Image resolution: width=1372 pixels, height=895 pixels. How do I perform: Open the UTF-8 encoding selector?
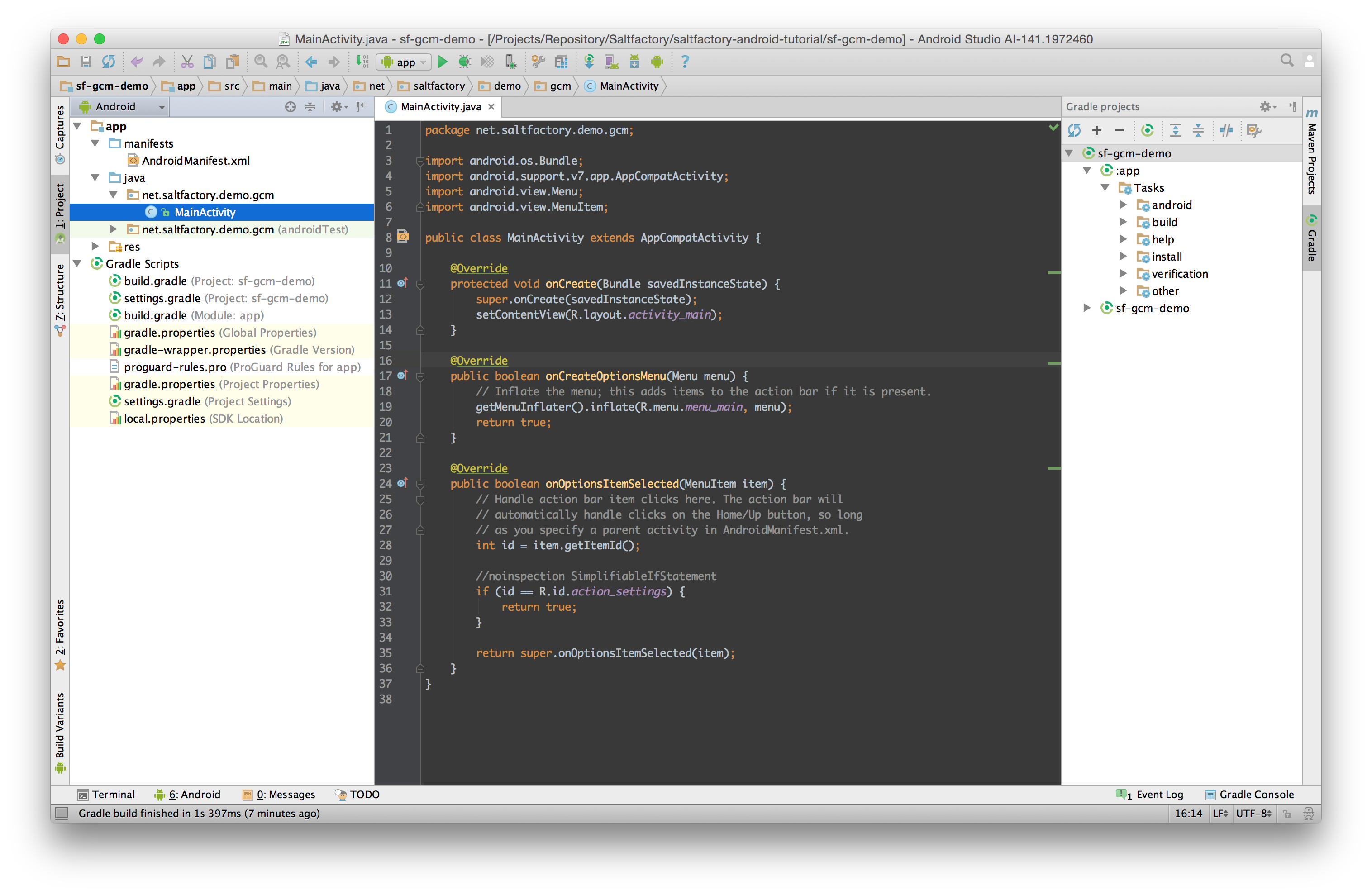1254,813
